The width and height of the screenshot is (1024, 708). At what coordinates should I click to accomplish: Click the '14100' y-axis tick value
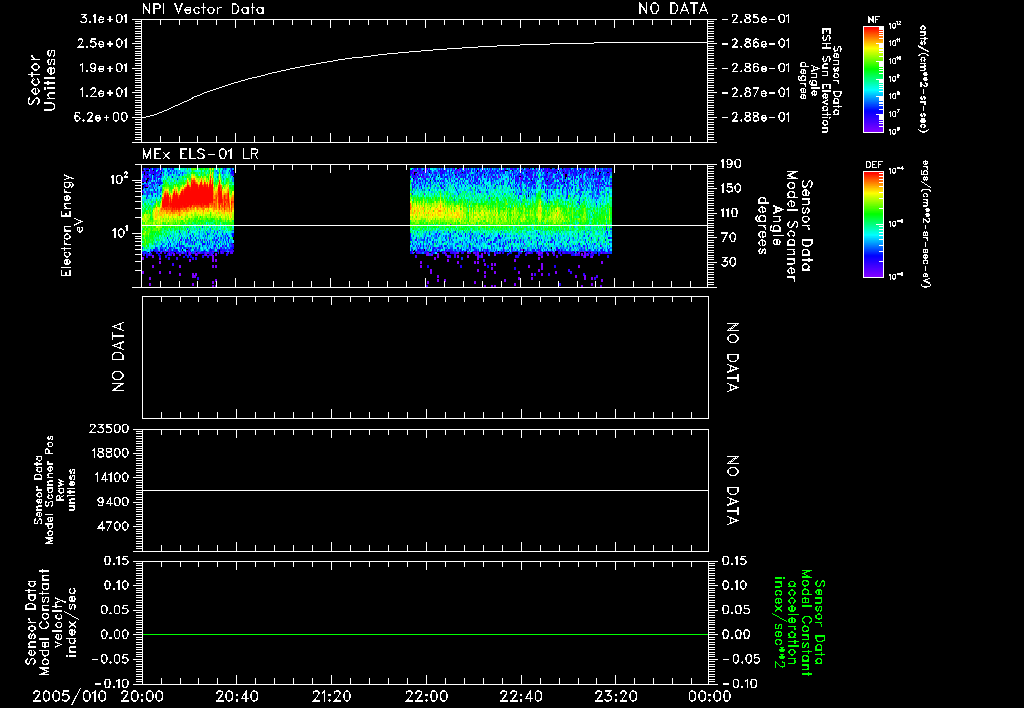[x=108, y=477]
